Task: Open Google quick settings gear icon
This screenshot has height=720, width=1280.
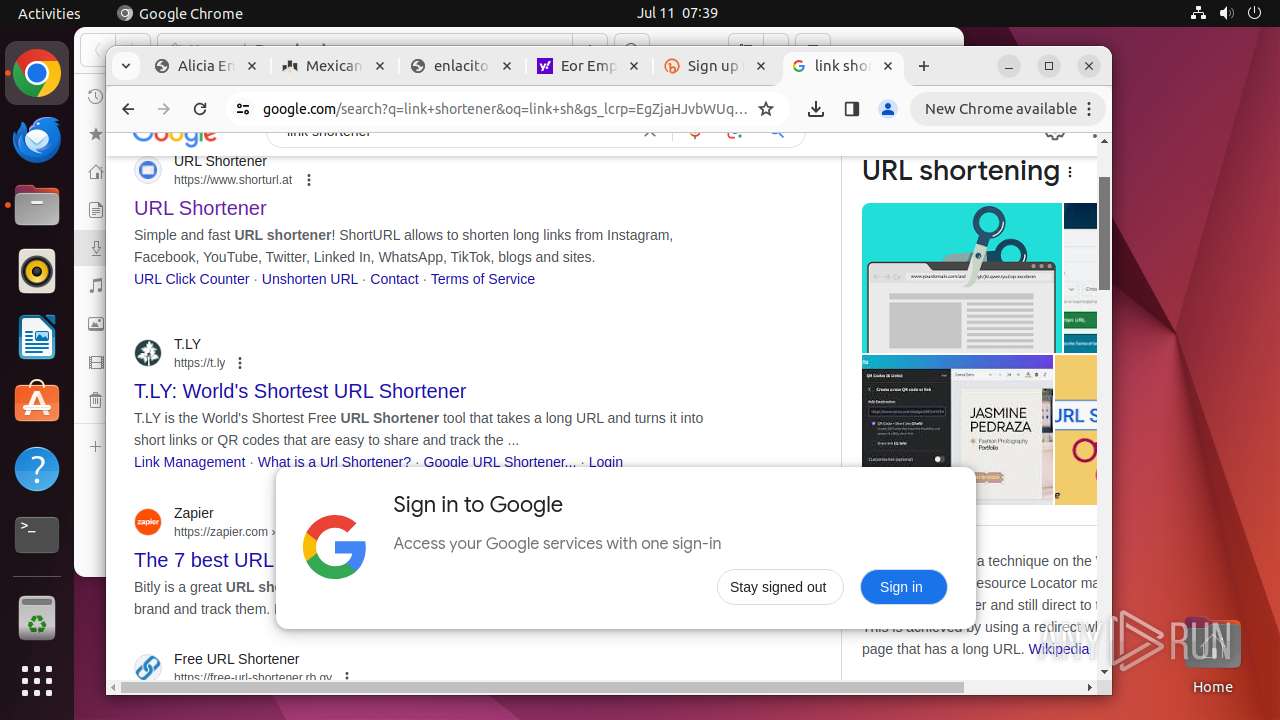Action: pos(1055,134)
